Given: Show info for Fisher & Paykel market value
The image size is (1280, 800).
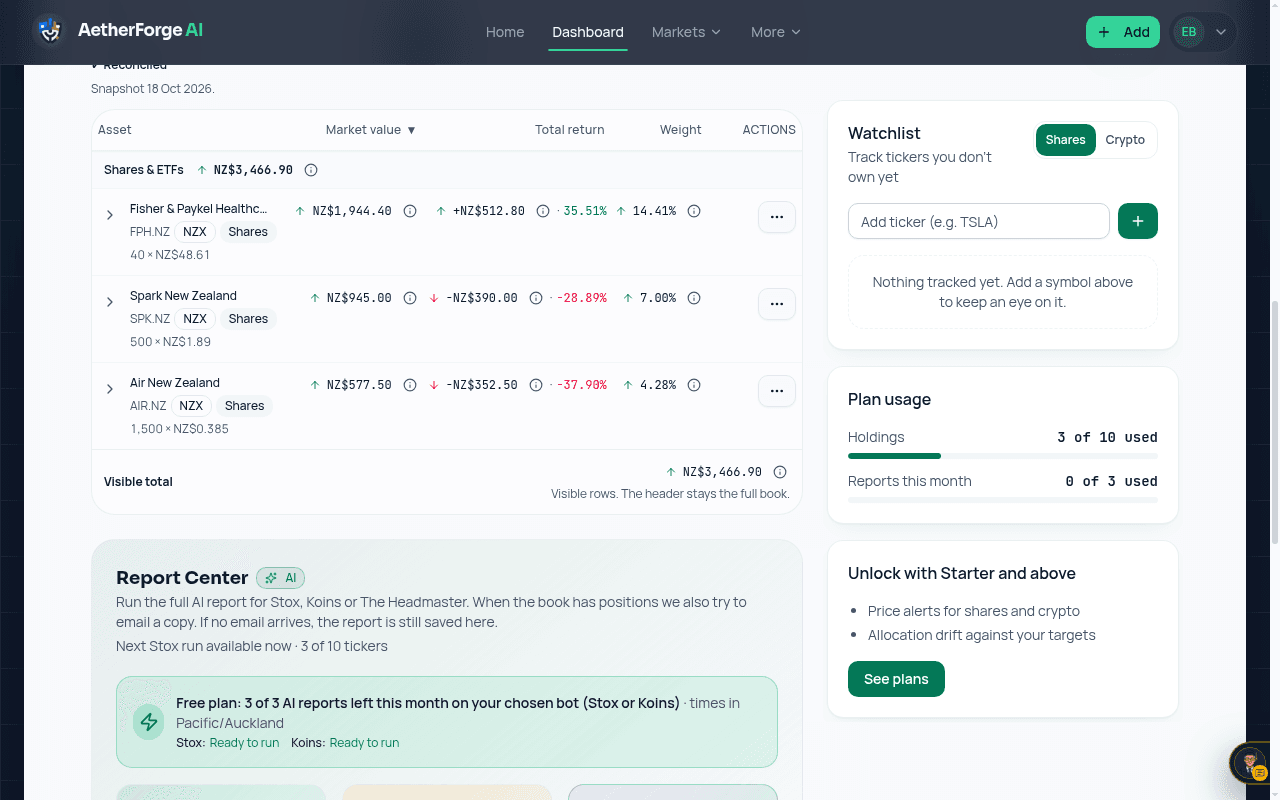Looking at the screenshot, I should (410, 211).
